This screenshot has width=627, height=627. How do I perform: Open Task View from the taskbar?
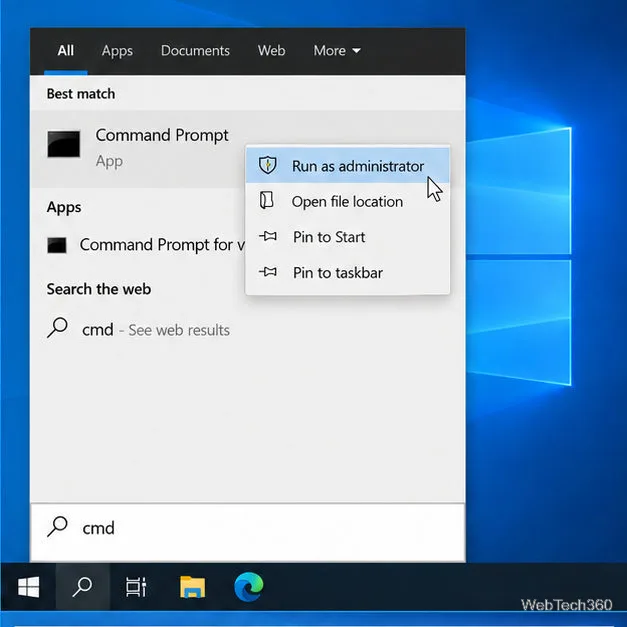[x=136, y=587]
